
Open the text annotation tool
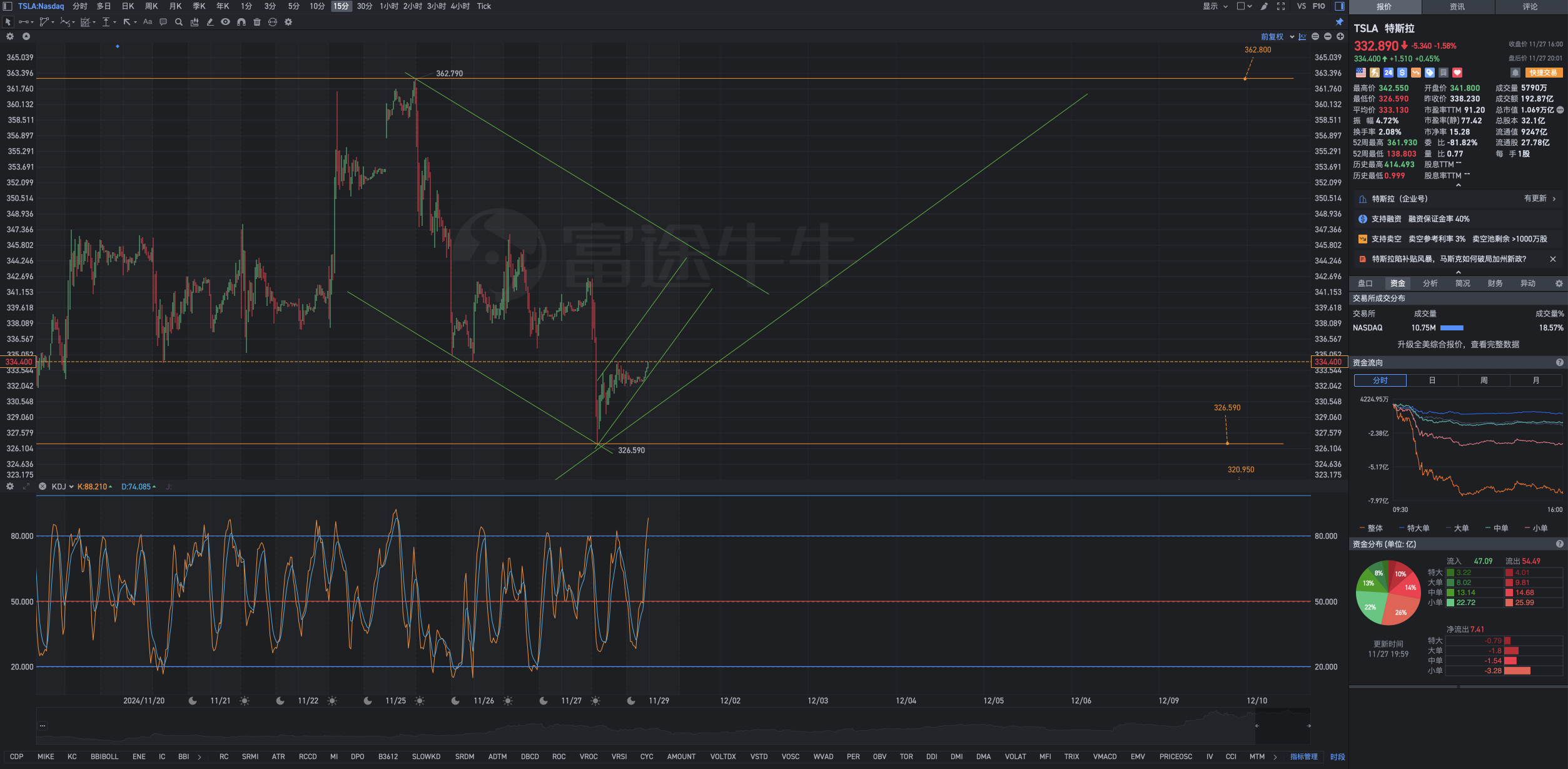coord(148,22)
